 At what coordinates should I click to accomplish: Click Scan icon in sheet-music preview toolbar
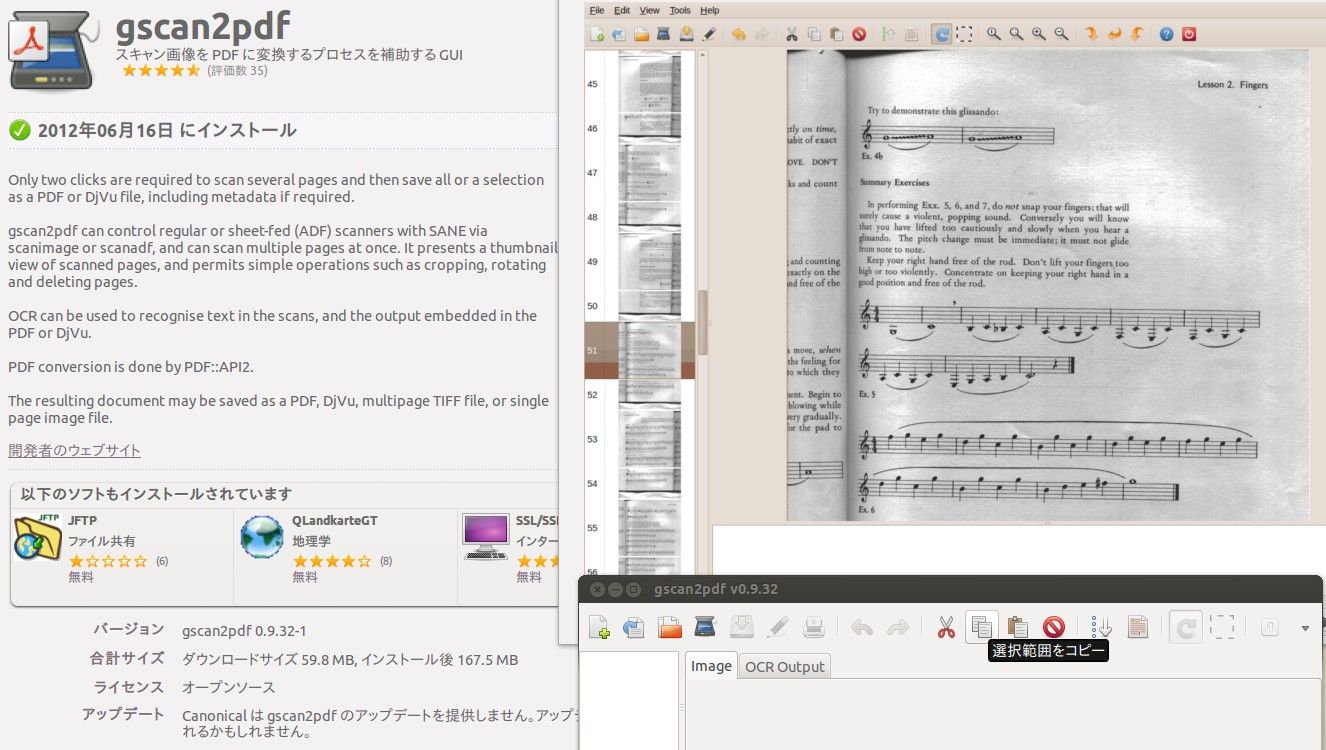point(663,34)
